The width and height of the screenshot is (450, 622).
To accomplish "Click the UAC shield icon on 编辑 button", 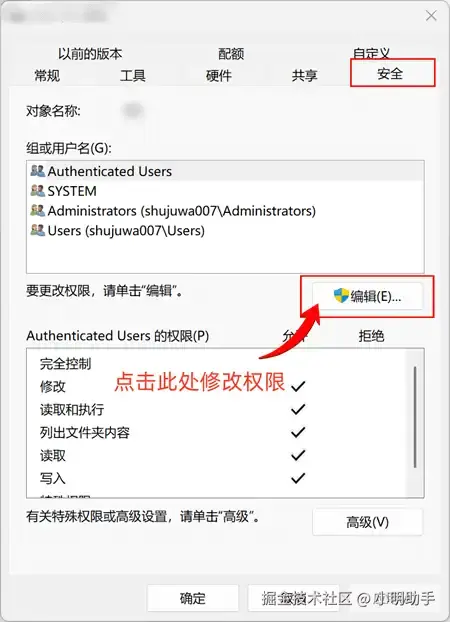I will tap(341, 296).
